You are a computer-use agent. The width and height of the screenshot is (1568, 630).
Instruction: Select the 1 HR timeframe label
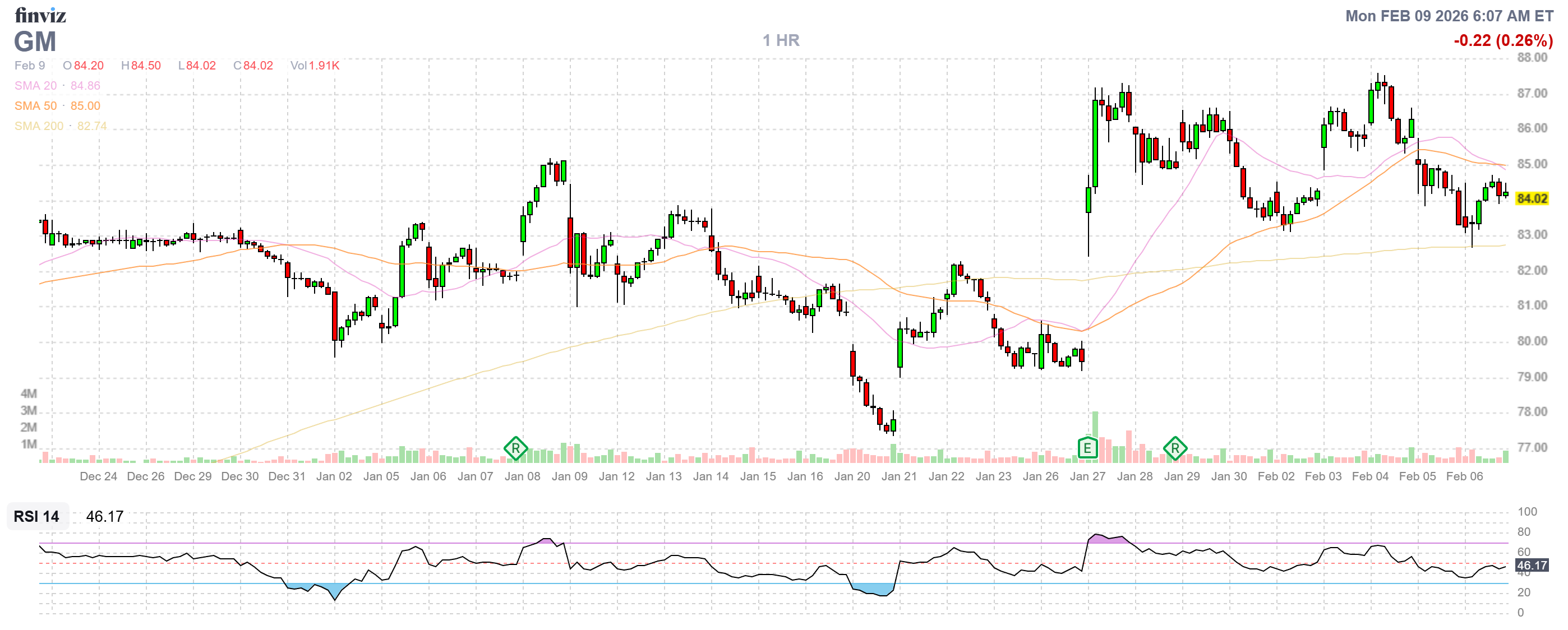click(781, 40)
